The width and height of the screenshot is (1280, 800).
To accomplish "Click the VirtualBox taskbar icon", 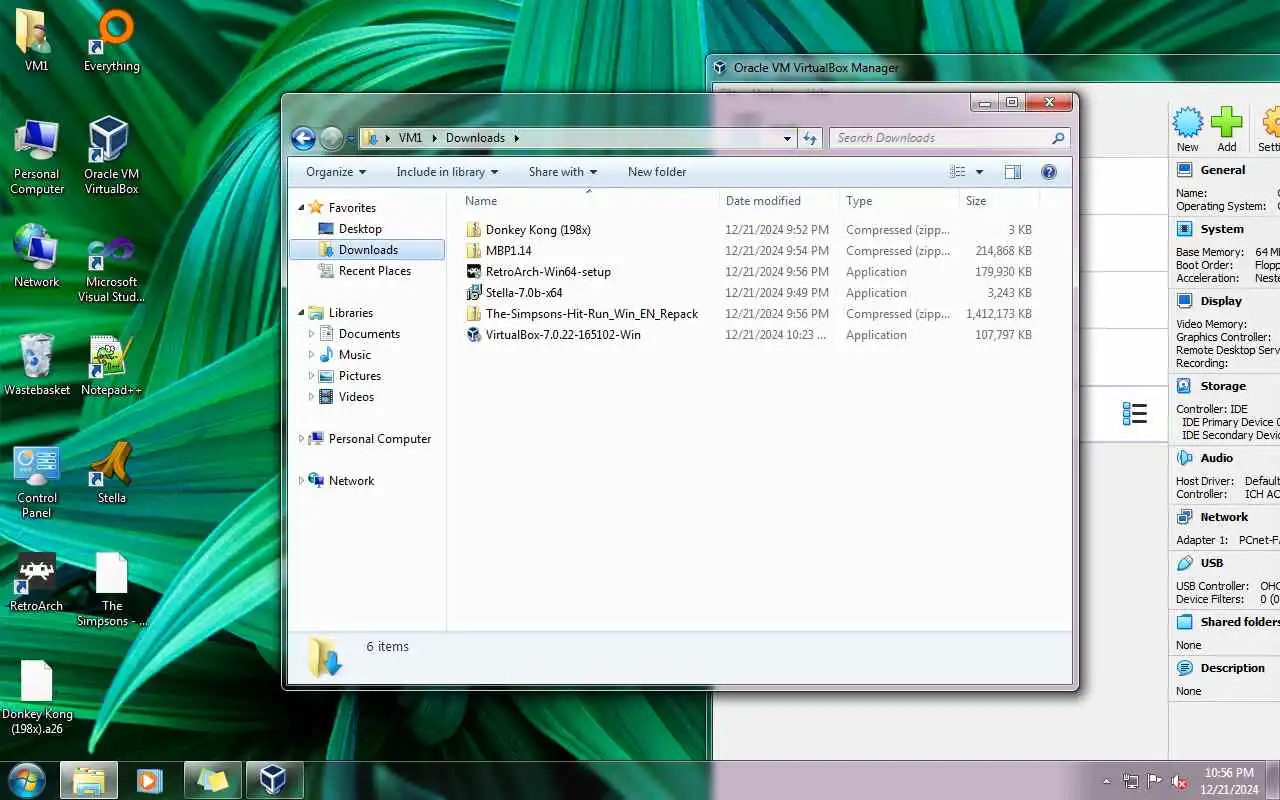I will (x=273, y=780).
